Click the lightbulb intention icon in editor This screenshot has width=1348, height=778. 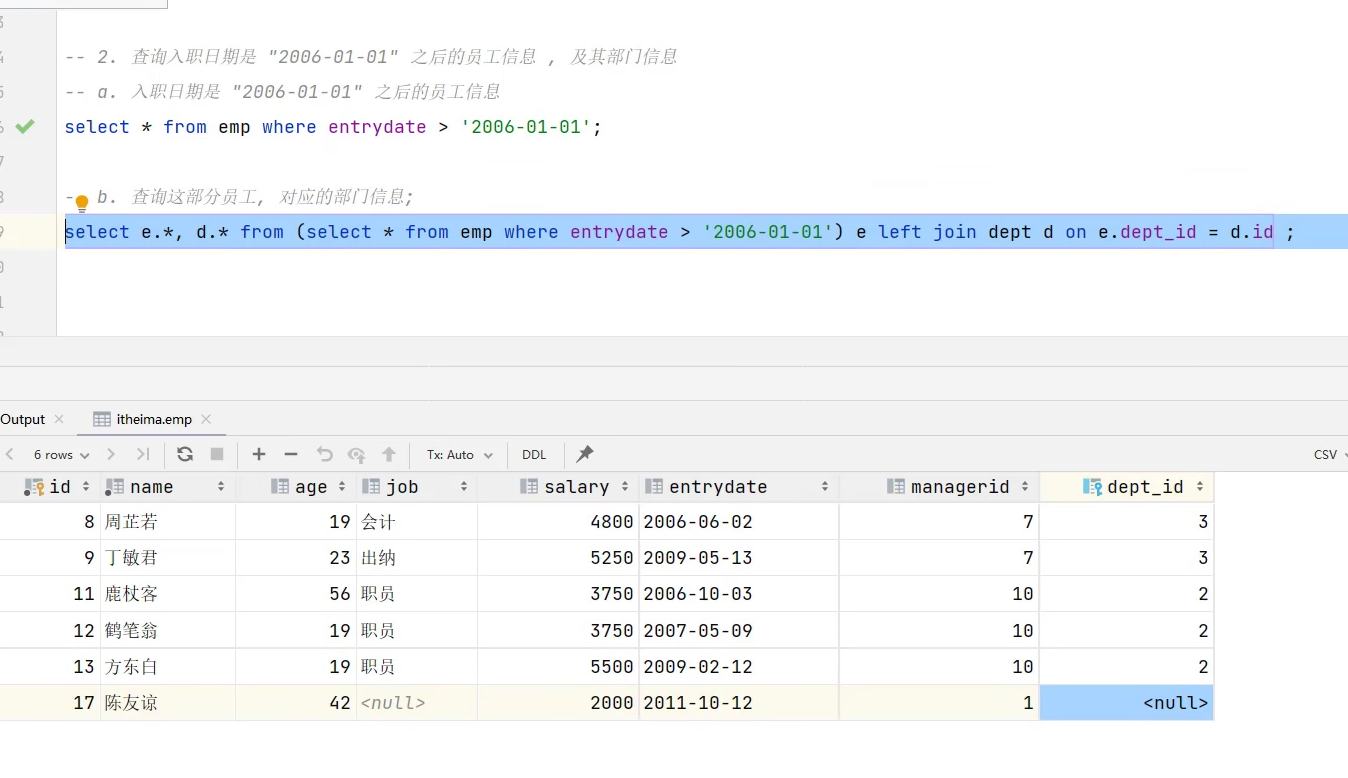click(82, 203)
